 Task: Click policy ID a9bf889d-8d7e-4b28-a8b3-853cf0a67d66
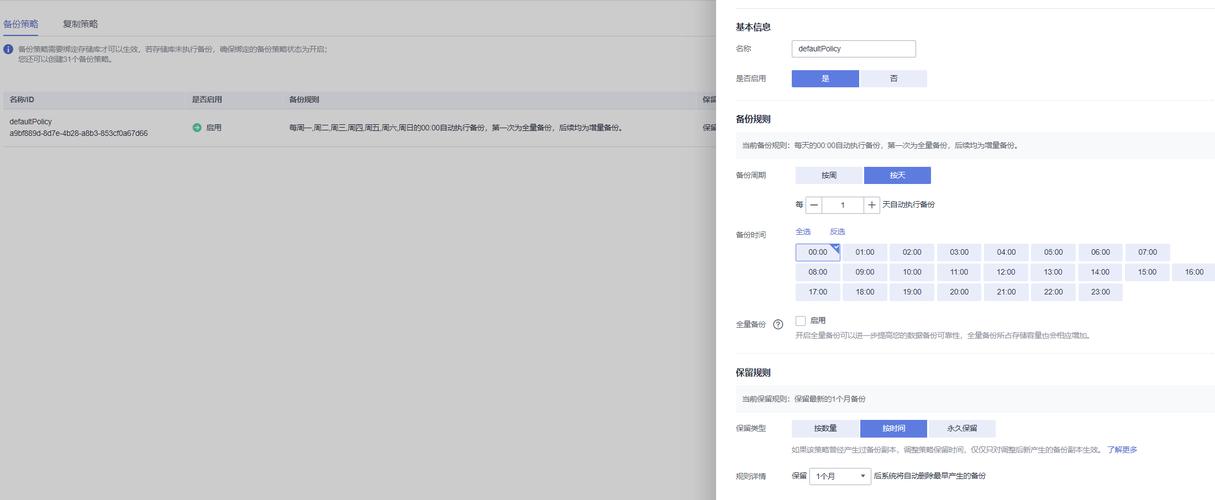78,133
